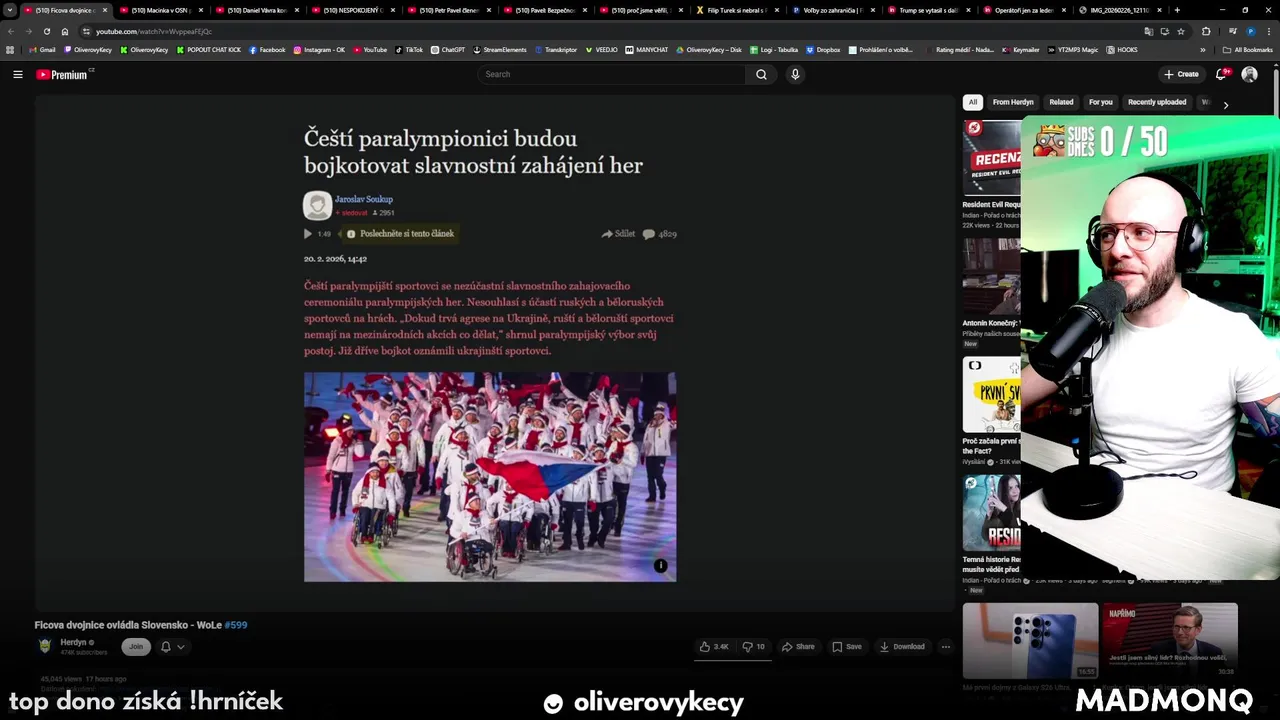The height and width of the screenshot is (720, 1280).
Task: Open the Resident Evil Requiem review thumbnail
Action: point(992,158)
